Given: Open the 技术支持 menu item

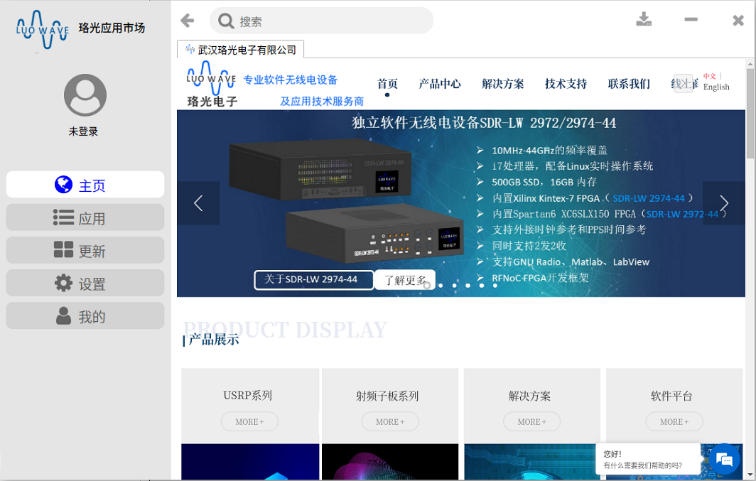Looking at the screenshot, I should [x=566, y=84].
